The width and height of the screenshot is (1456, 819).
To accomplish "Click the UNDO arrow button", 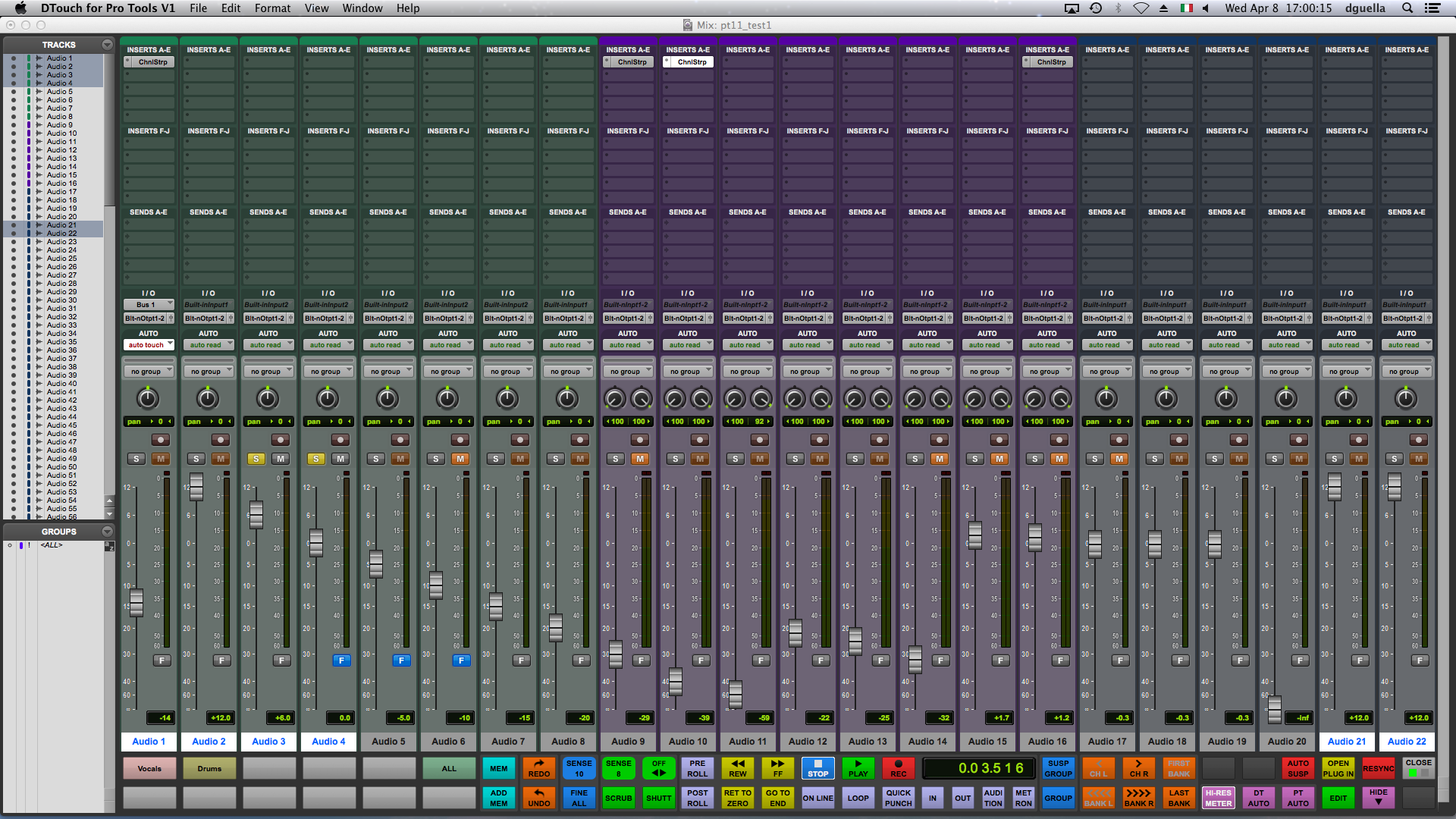I will click(x=538, y=798).
